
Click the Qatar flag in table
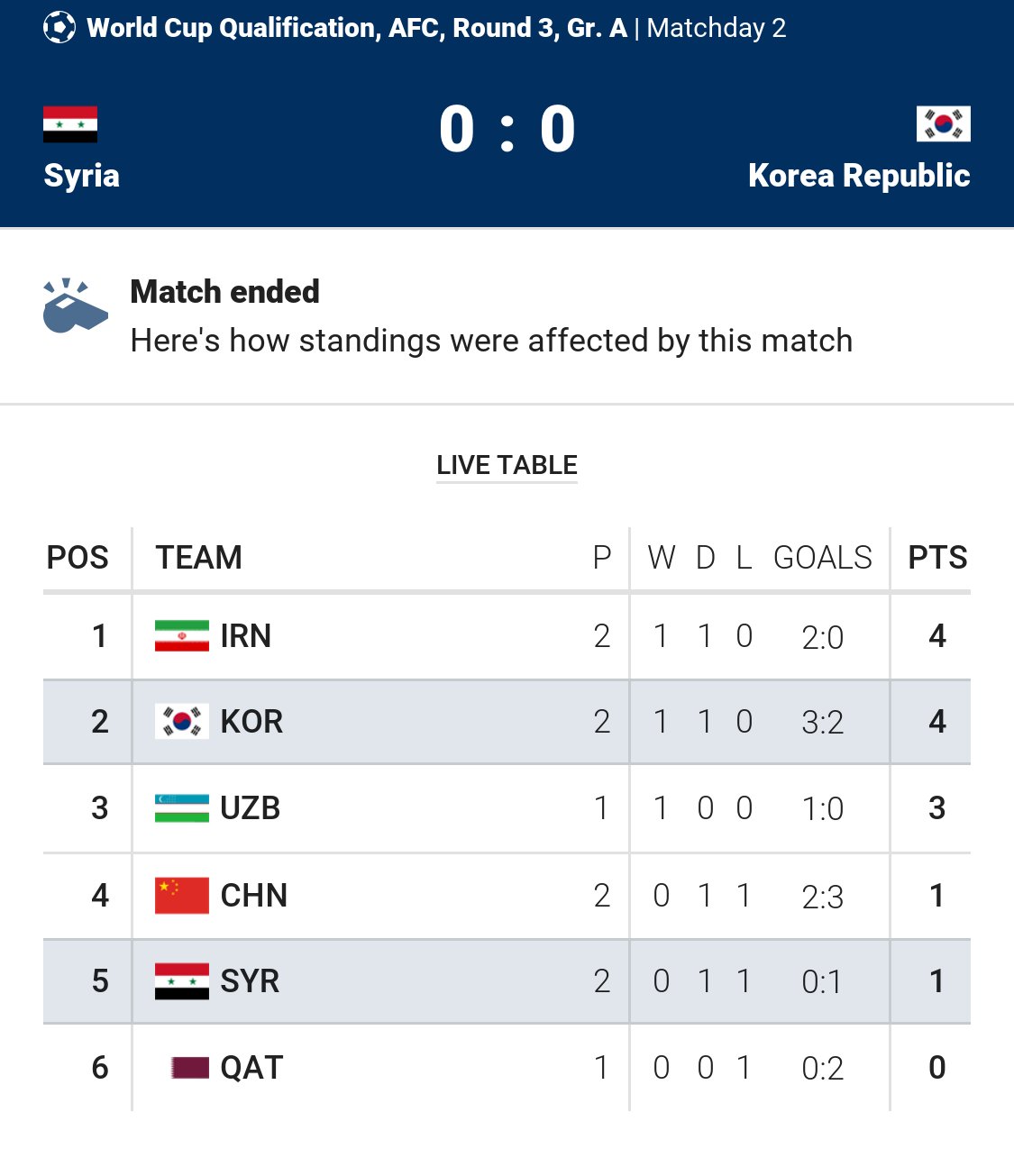tap(189, 1068)
